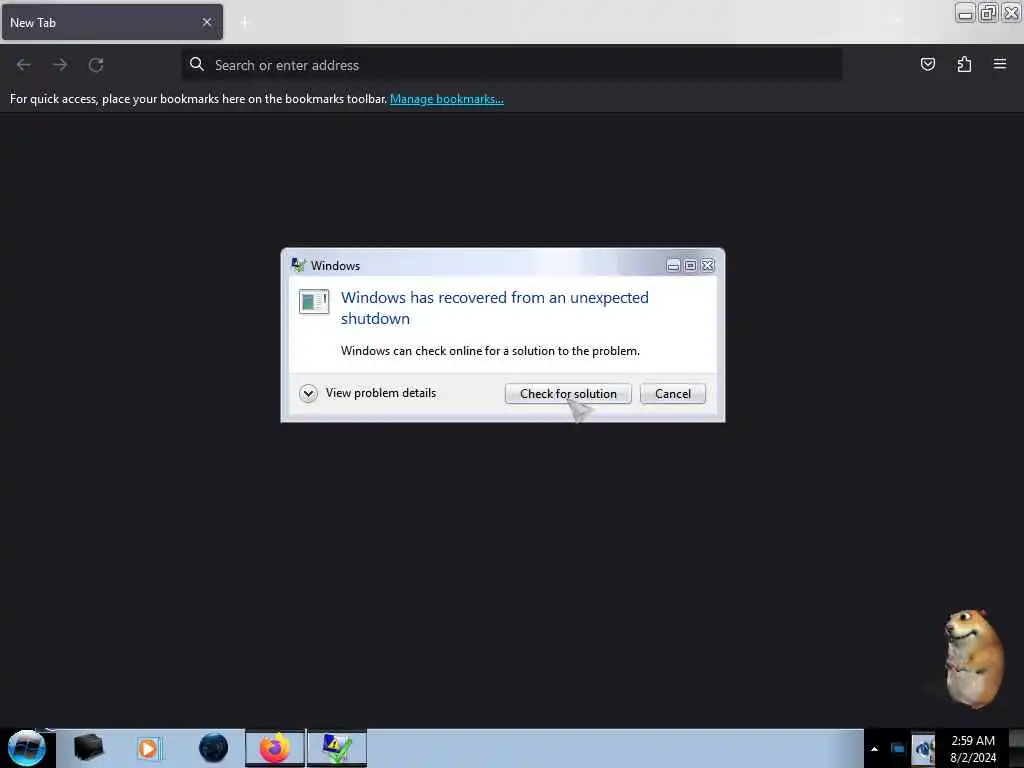1024x768 pixels.
Task: Click Cancel in the Windows dialog
Action: 673,394
